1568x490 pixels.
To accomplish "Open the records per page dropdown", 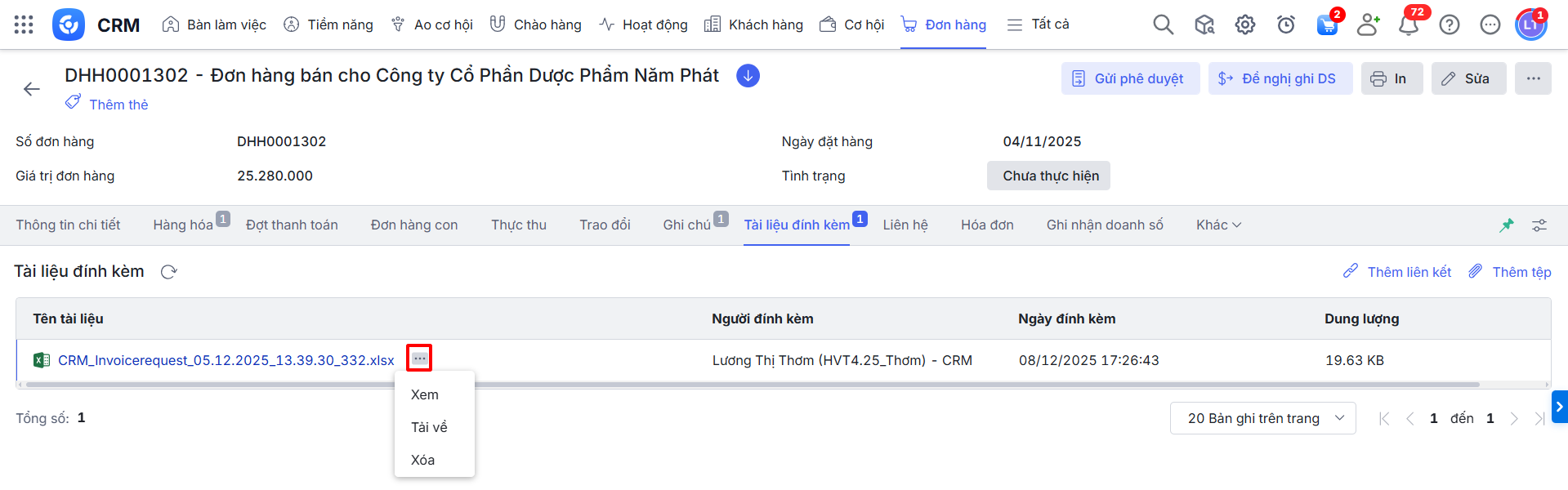I will click(x=1262, y=418).
